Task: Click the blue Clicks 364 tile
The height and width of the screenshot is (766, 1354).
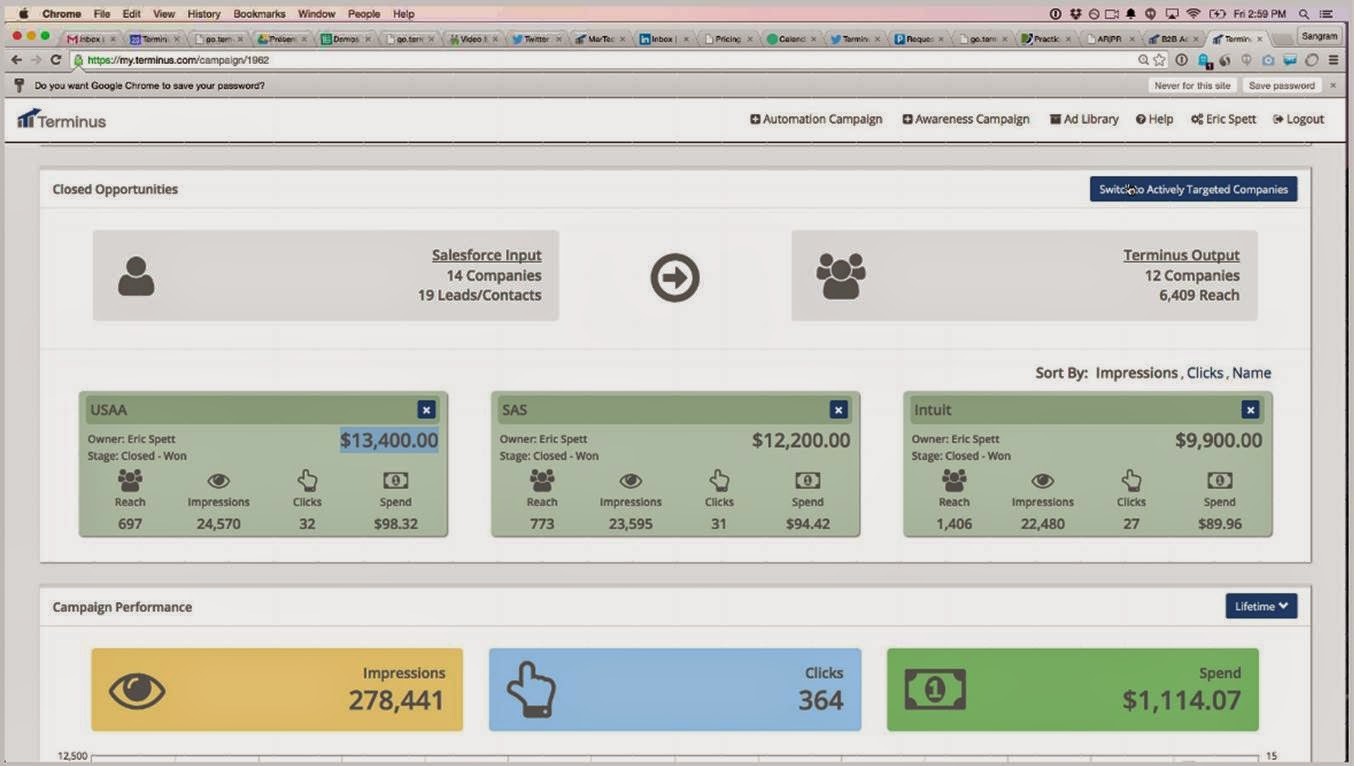Action: click(675, 689)
